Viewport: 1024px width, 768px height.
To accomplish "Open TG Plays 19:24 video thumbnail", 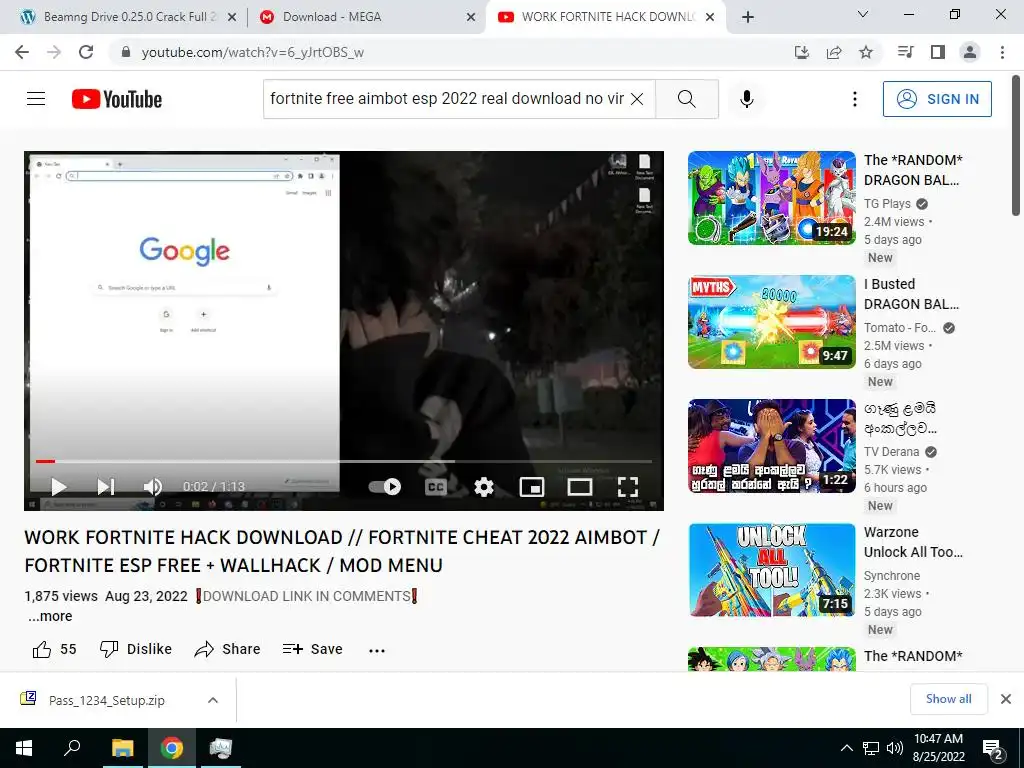I will click(x=771, y=198).
